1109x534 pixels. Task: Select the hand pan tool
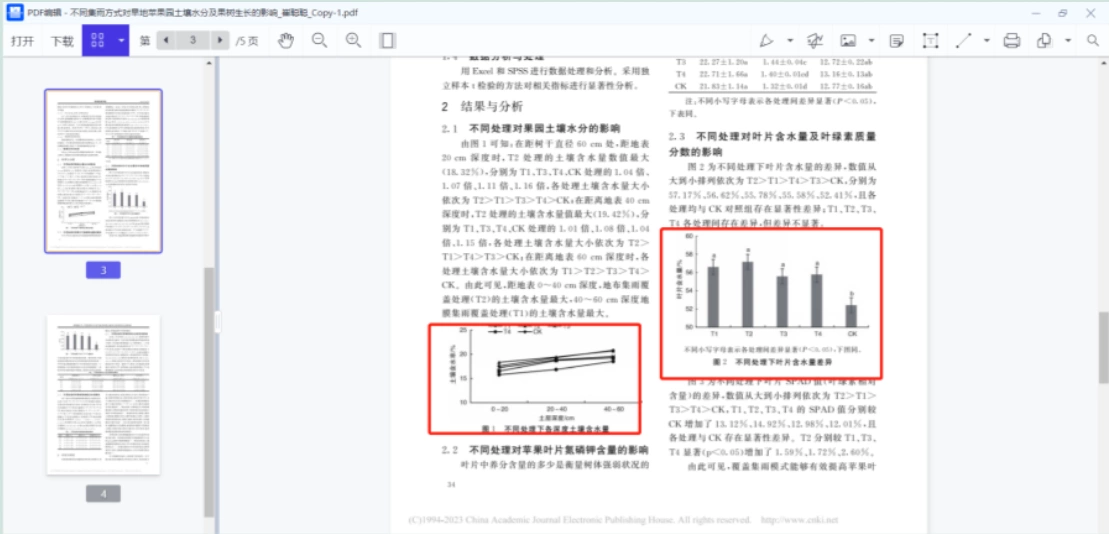(x=286, y=41)
